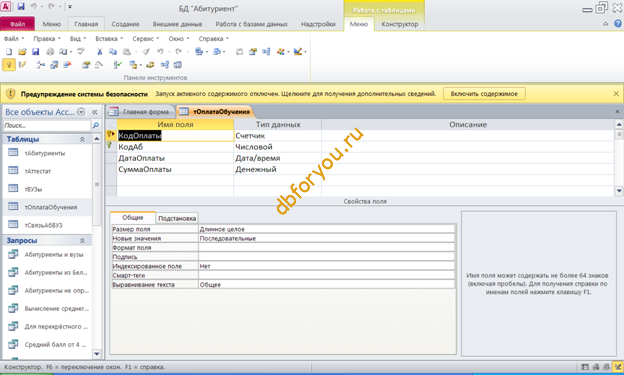Close the security warning bar
The image size is (624, 375).
616,94
